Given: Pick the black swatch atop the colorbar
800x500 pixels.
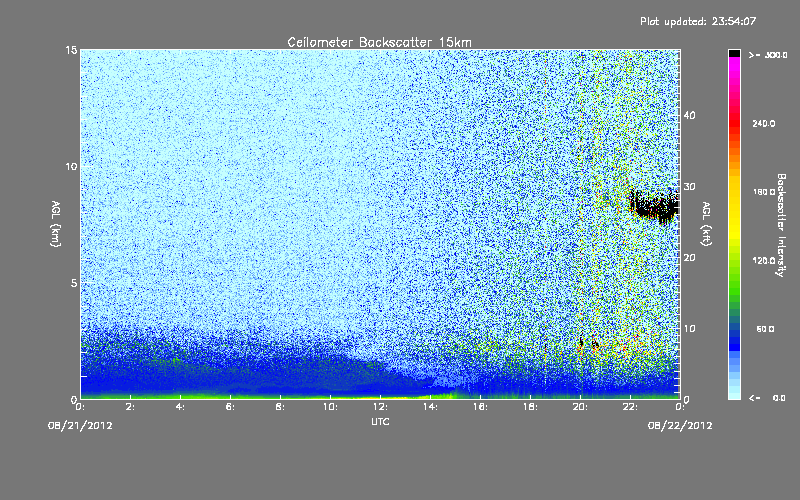Looking at the screenshot, I should [x=734, y=53].
